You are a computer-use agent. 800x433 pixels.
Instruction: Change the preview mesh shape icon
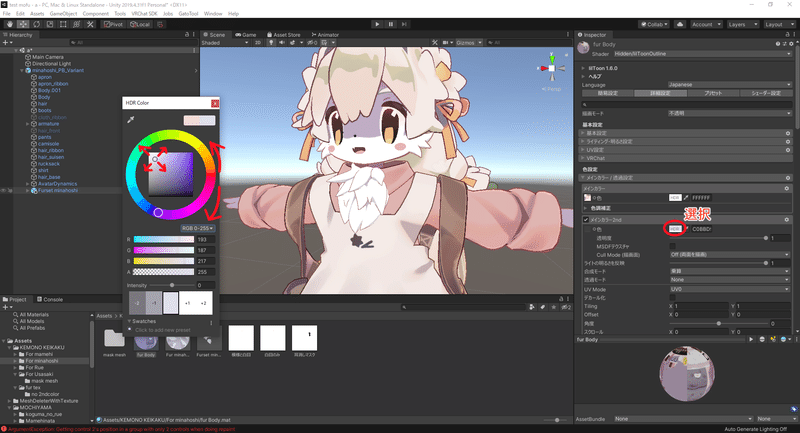pyautogui.click(x=762, y=339)
